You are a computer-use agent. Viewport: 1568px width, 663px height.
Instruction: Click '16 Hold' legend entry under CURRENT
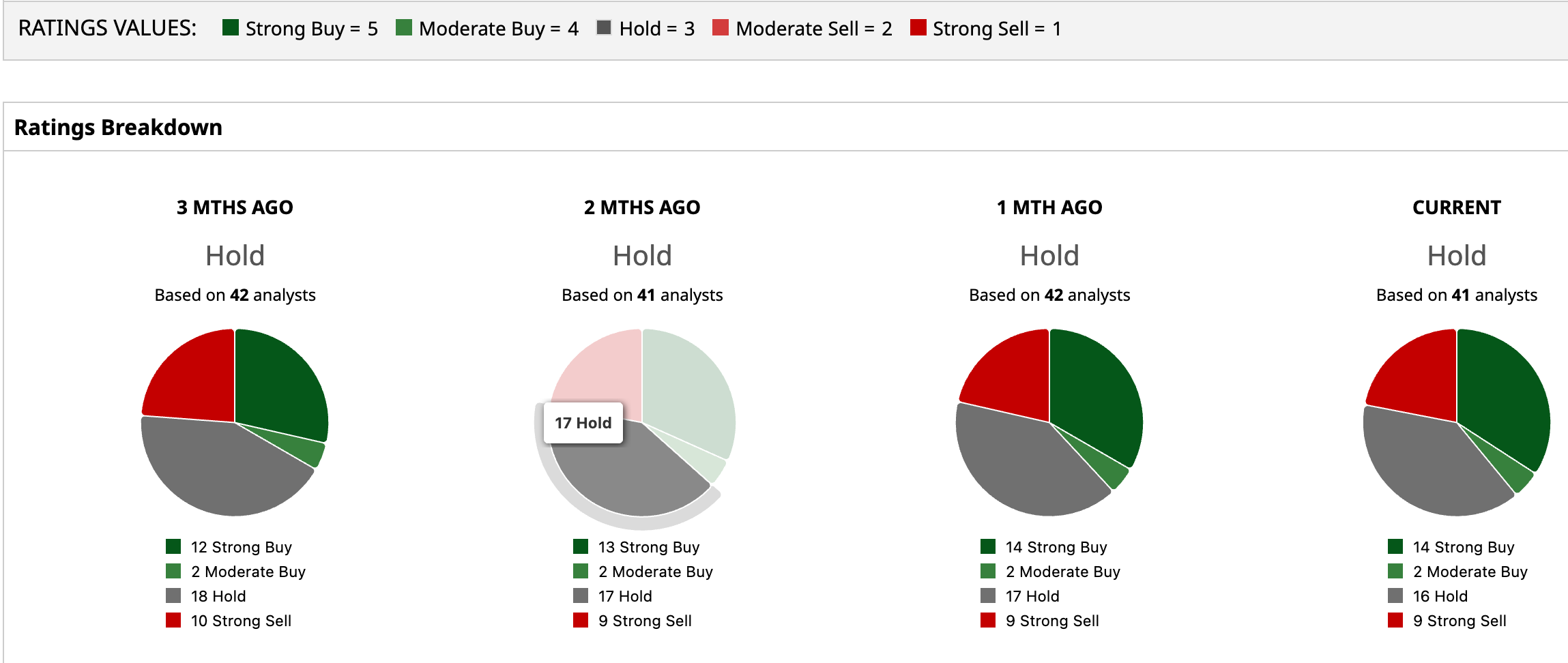coord(1440,596)
